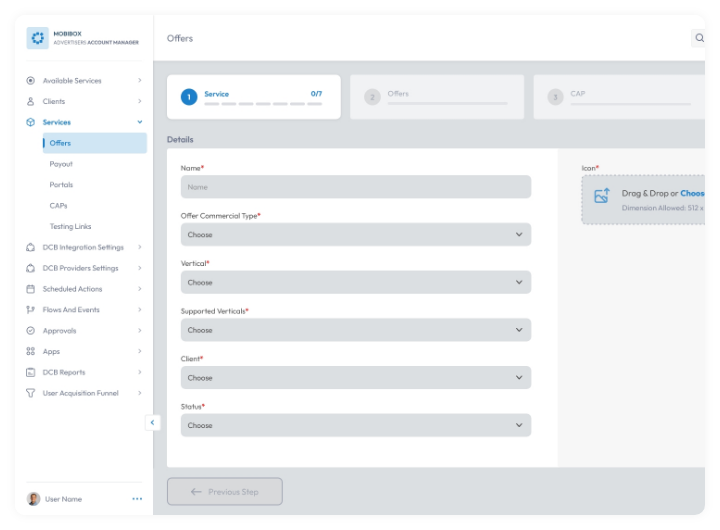The height and width of the screenshot is (530, 720).
Task: Click the Available Services target icon
Action: pos(30,80)
